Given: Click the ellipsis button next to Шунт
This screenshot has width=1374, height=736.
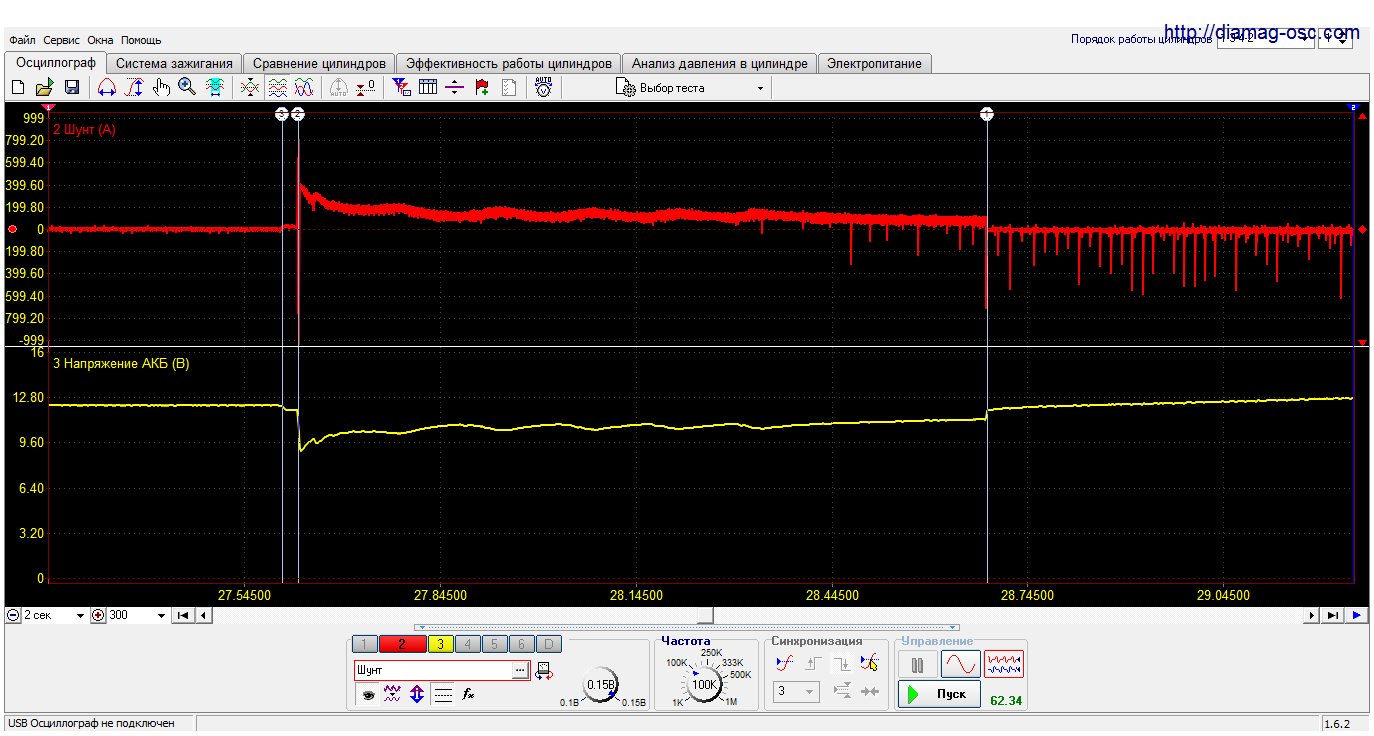Looking at the screenshot, I should click(x=520, y=671).
